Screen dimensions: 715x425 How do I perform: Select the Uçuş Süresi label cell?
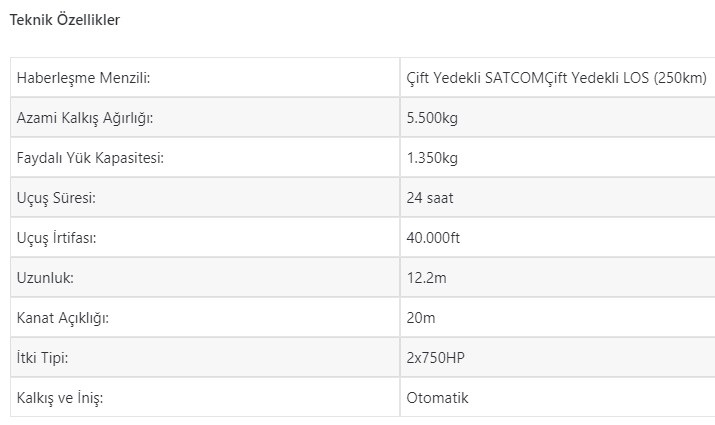coord(56,198)
